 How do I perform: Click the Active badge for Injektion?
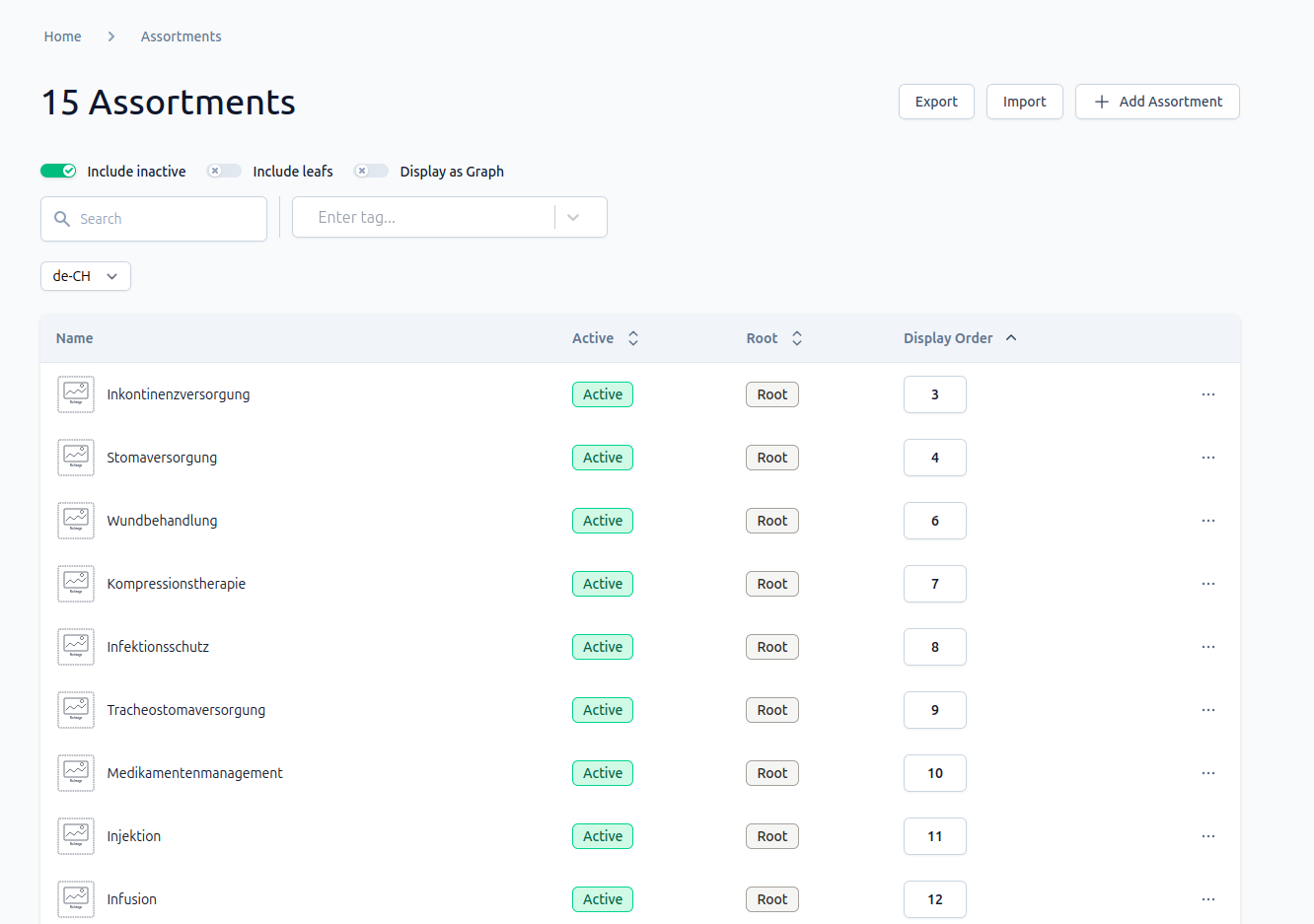[603, 836]
